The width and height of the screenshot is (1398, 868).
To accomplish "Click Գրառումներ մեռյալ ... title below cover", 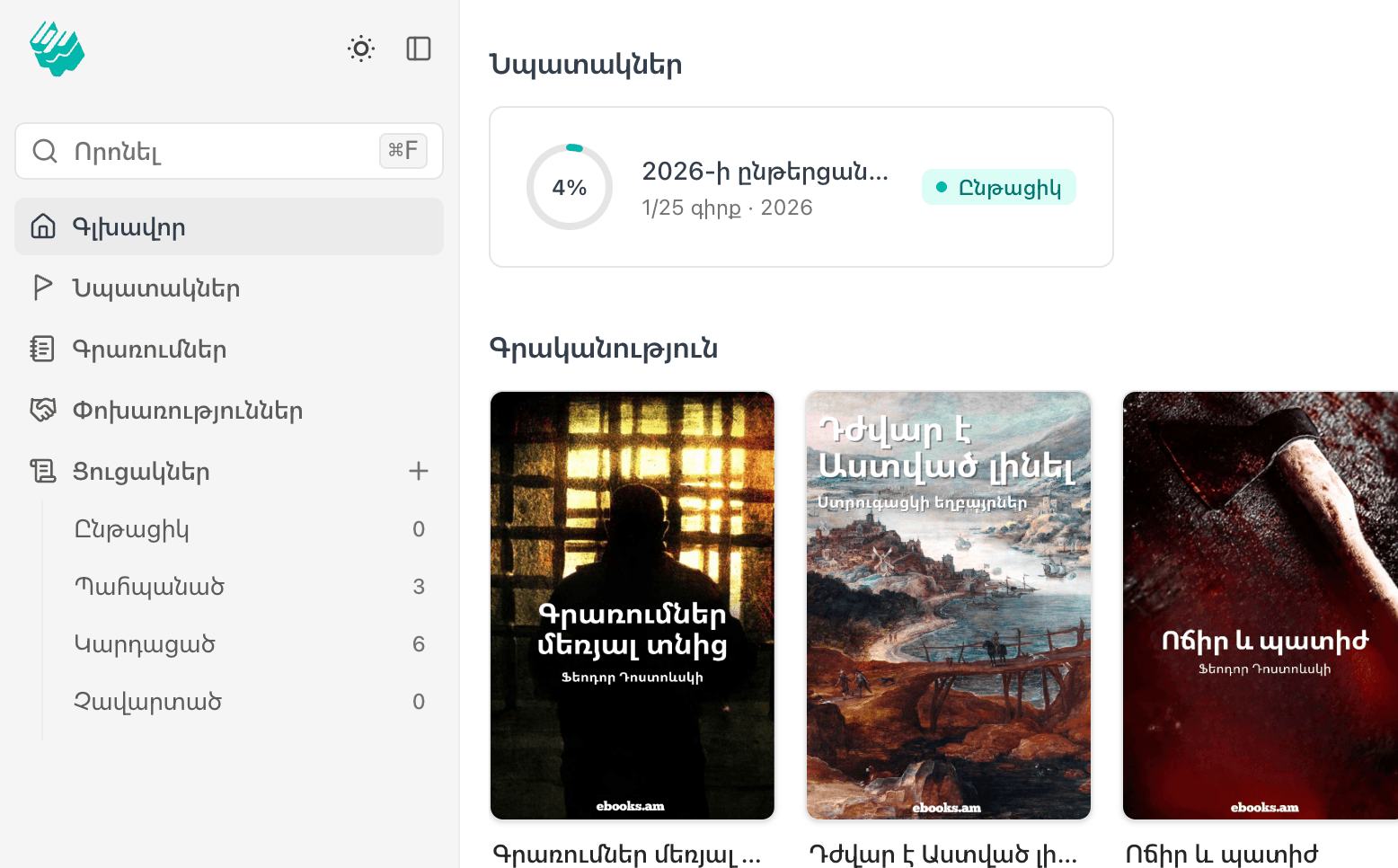I will click(x=627, y=854).
